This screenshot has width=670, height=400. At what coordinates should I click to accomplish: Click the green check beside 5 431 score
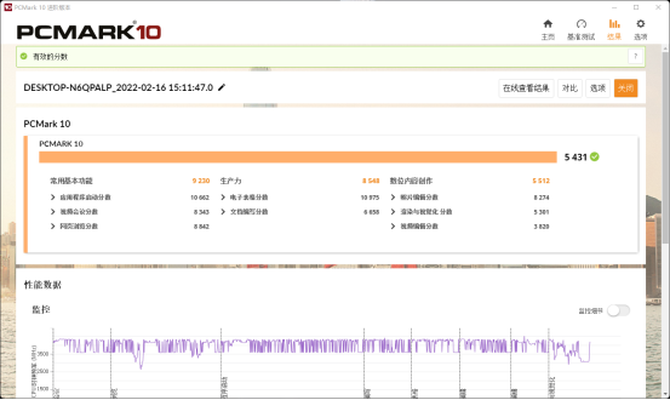594,157
